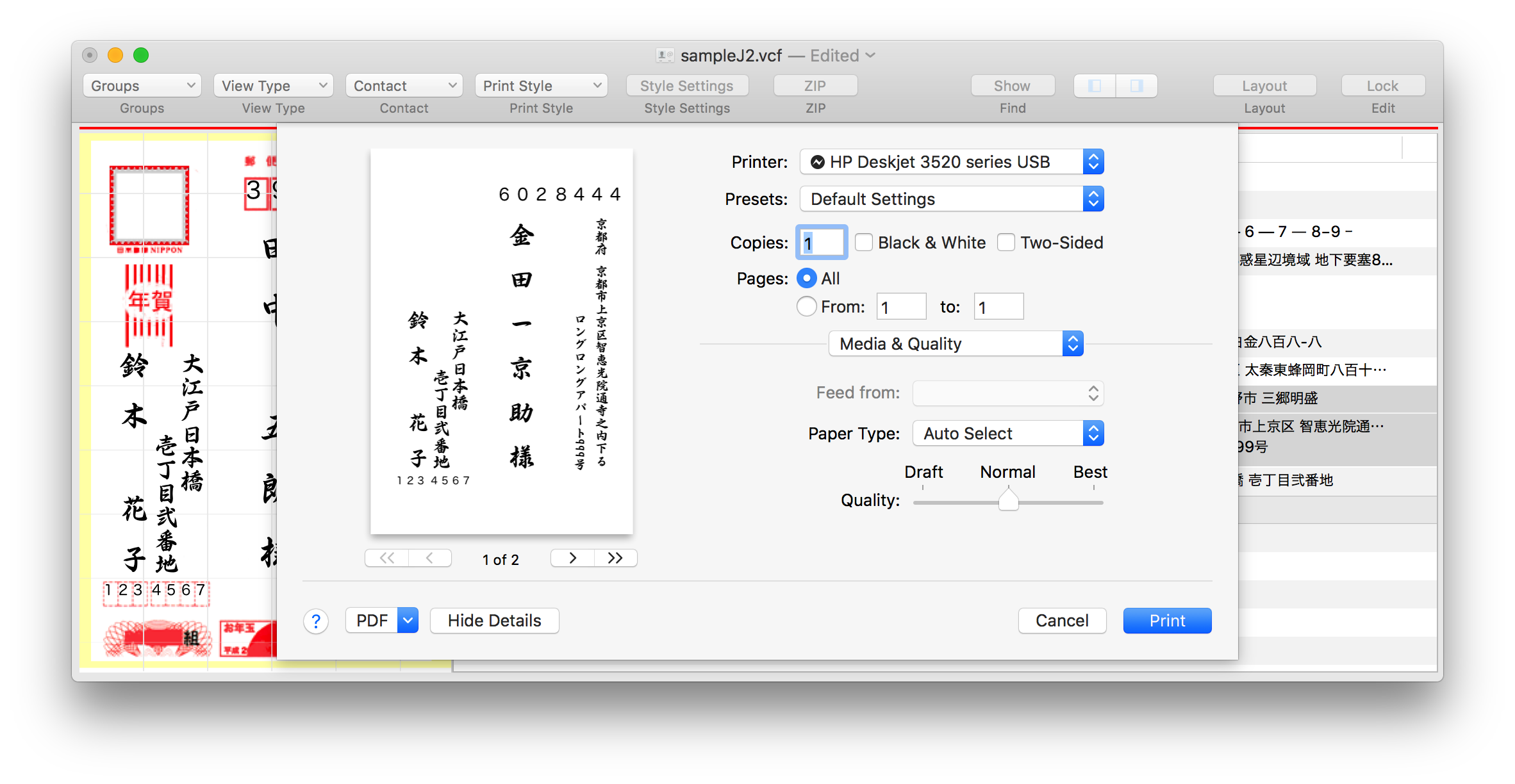Cancel the print dialog
Viewport: 1515px width, 784px height.
(1062, 621)
